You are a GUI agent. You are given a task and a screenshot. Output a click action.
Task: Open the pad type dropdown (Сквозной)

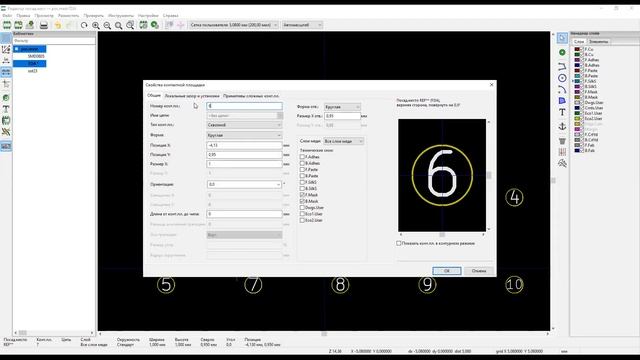244,125
